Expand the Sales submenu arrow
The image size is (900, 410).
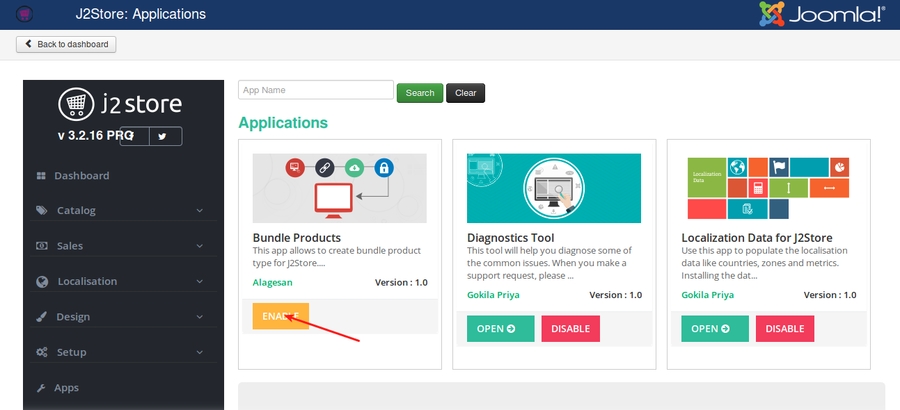[200, 246]
